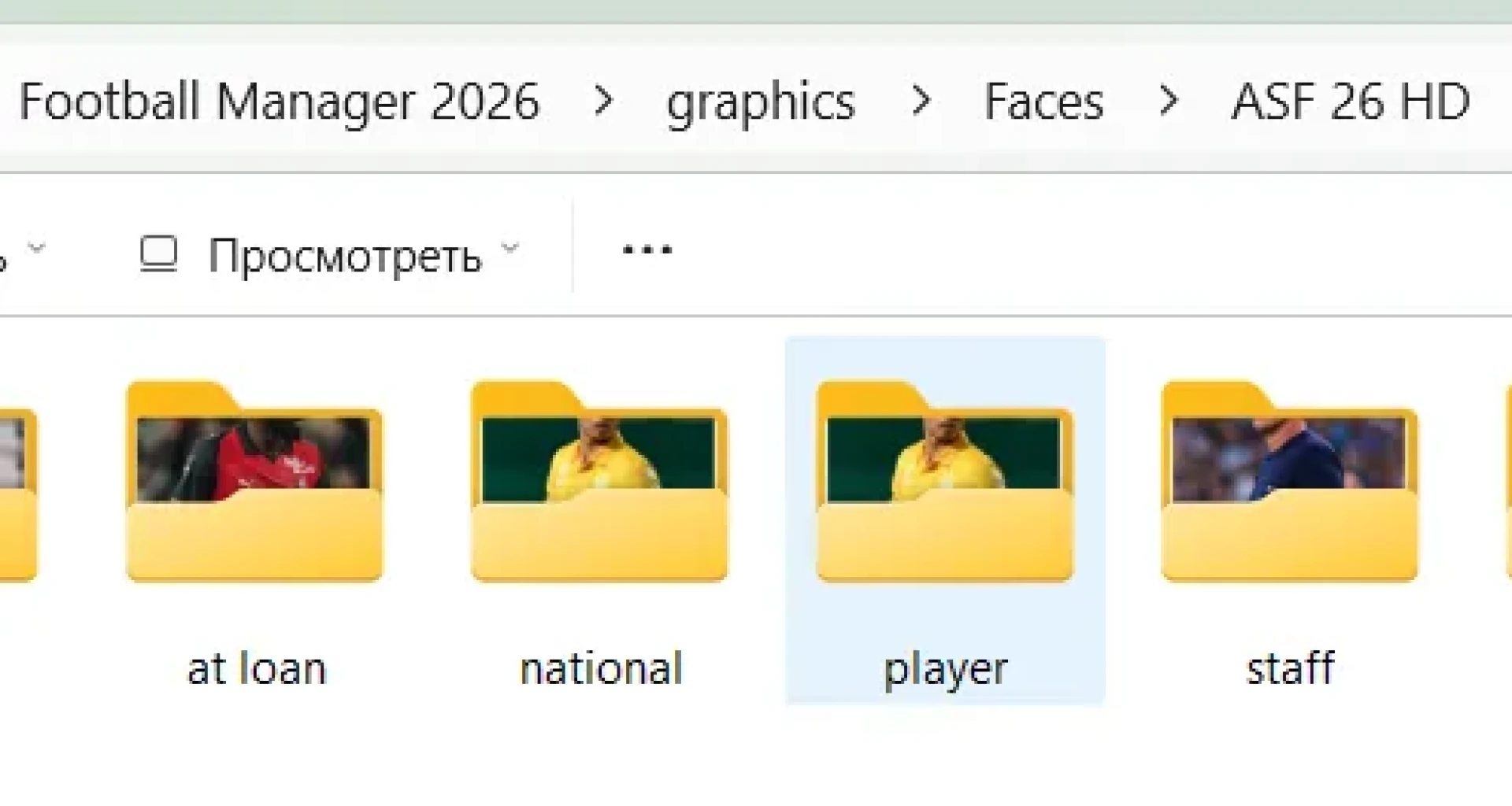Open the "staff" folder icon
The image size is (1512, 806).
pos(1290,481)
